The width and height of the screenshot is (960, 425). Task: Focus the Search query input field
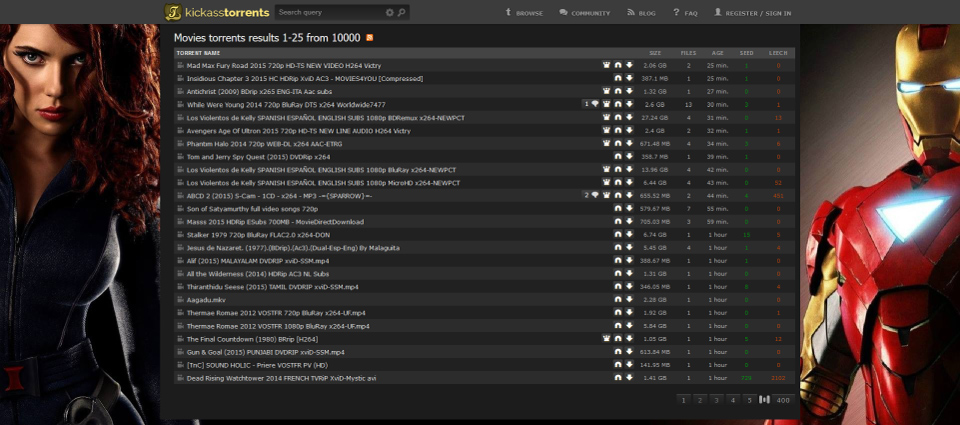[x=330, y=12]
